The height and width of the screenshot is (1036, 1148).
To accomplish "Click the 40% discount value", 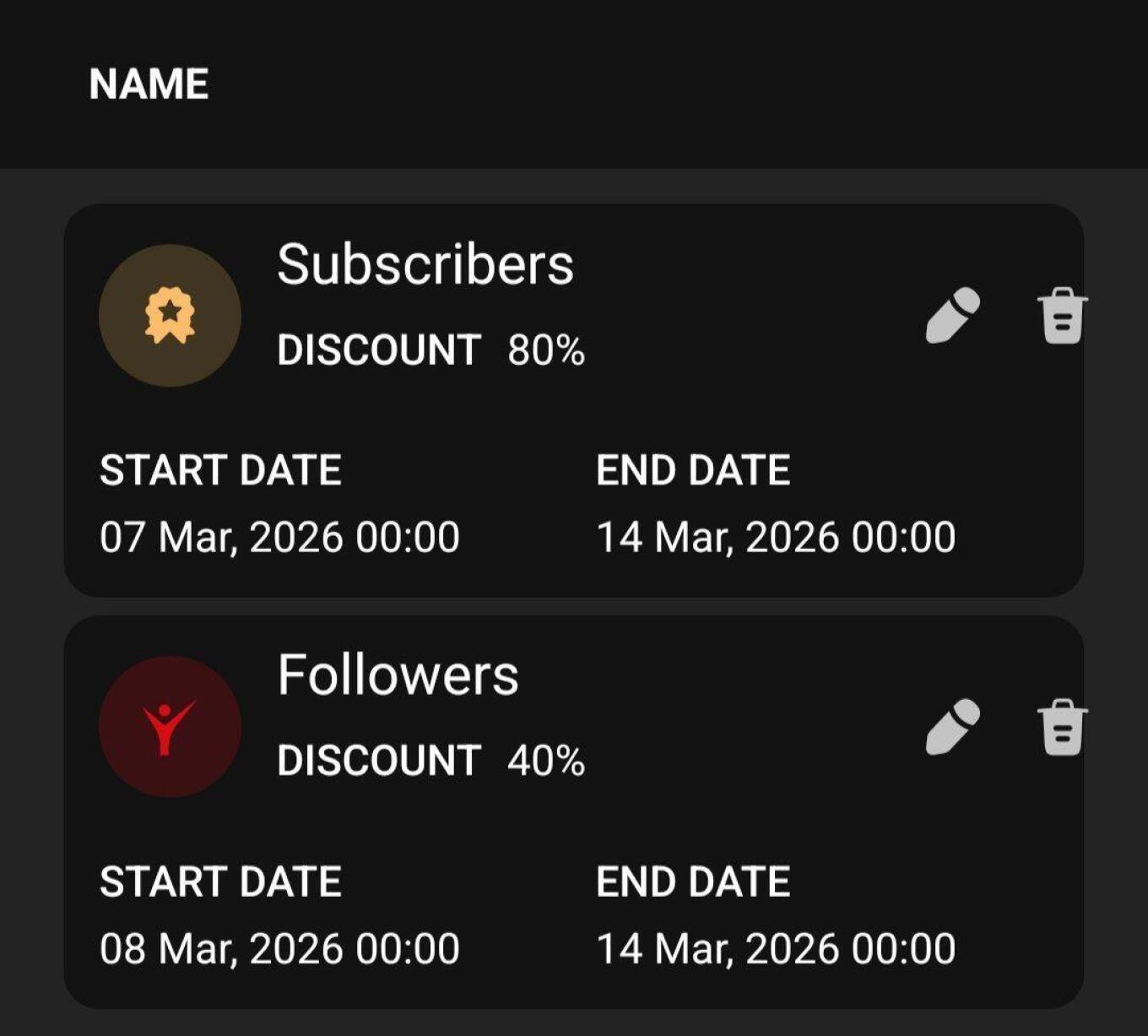I will pyautogui.click(x=546, y=761).
